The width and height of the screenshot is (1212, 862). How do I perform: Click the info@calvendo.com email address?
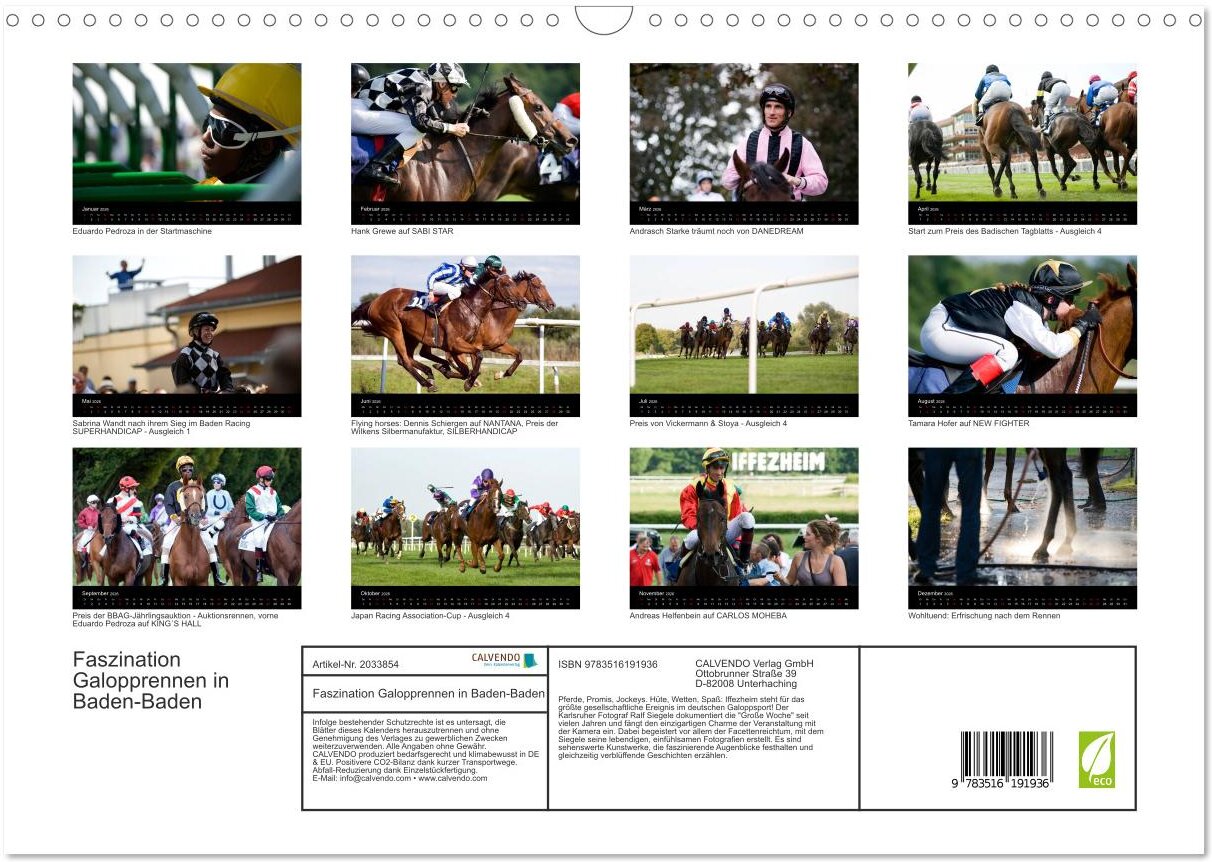point(361,778)
